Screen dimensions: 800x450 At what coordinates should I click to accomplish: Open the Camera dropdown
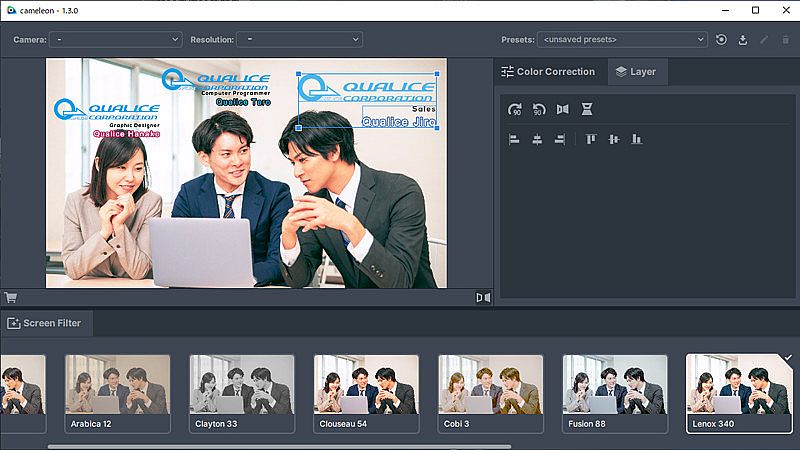[116, 40]
